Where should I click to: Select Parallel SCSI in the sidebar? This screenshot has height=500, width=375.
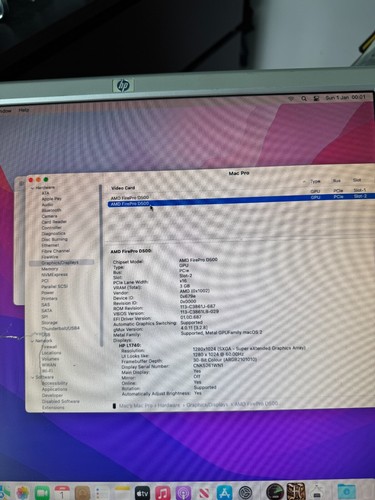[54, 286]
